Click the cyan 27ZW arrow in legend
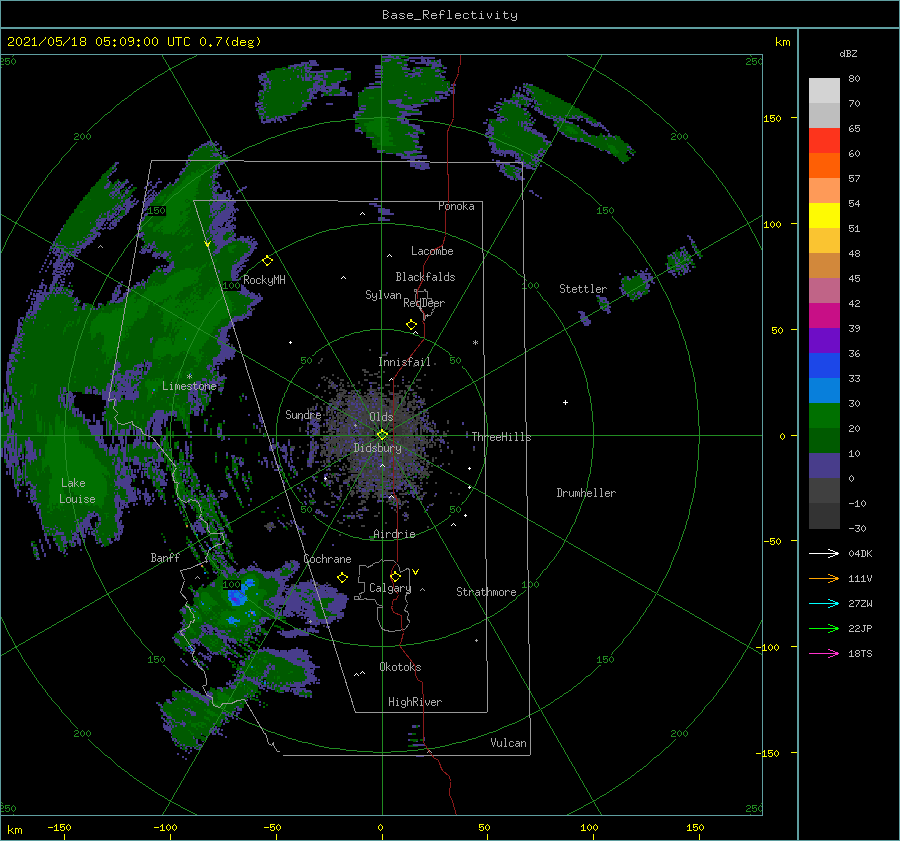The height and width of the screenshot is (841, 900). (x=824, y=603)
